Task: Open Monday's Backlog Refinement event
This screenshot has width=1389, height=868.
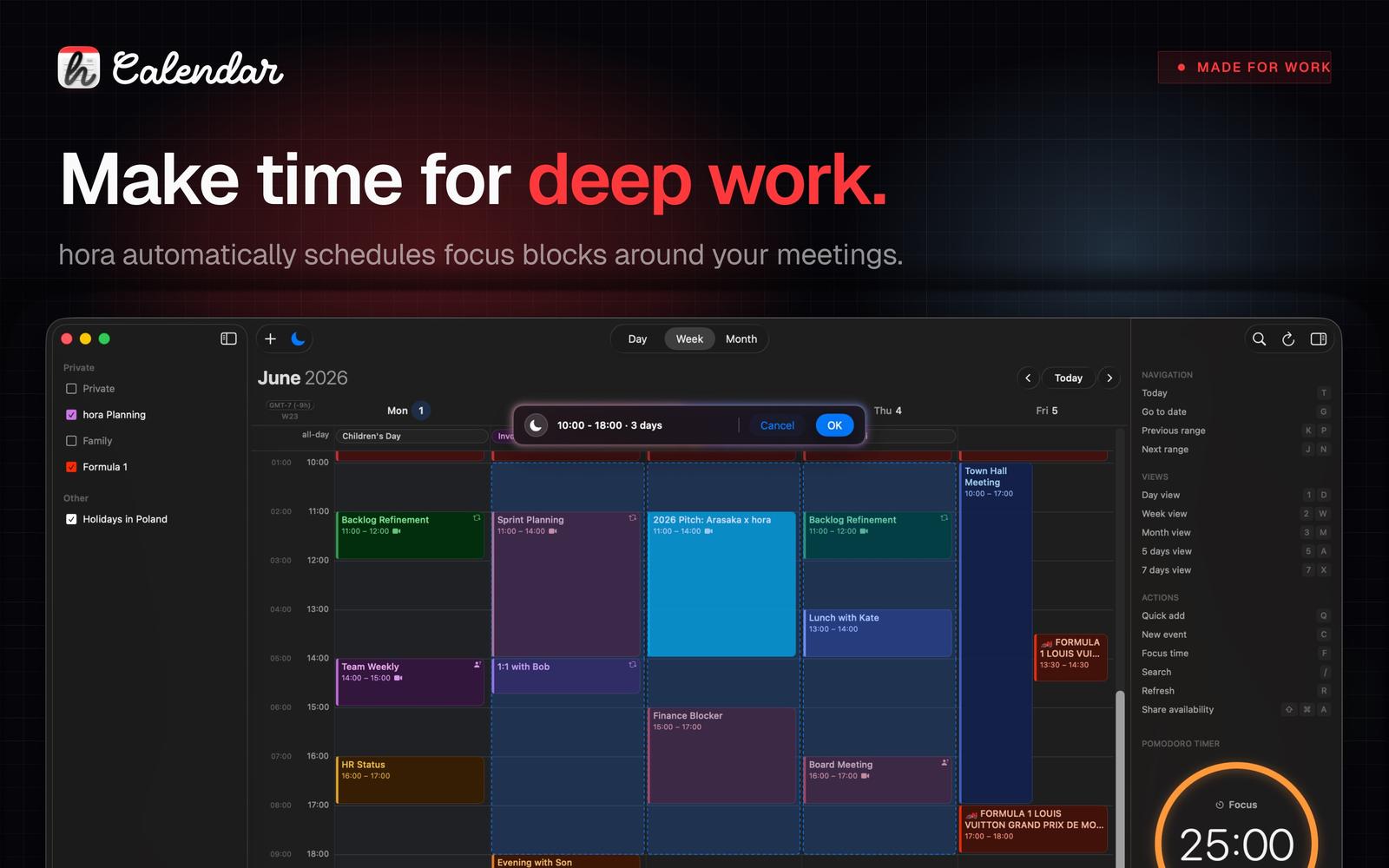Action: [x=410, y=536]
